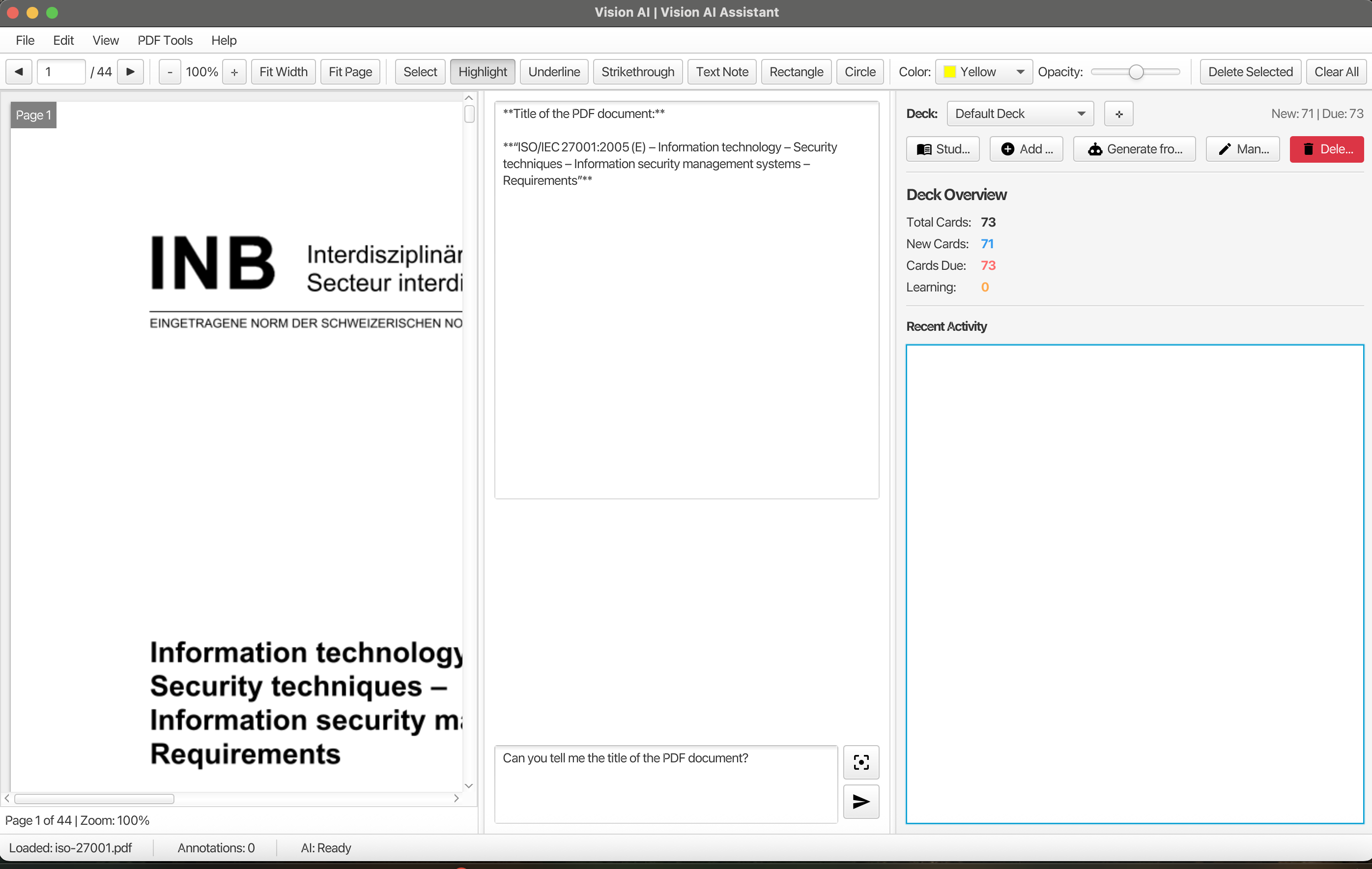Click the page number input field
Image resolution: width=1372 pixels, height=869 pixels.
click(61, 72)
